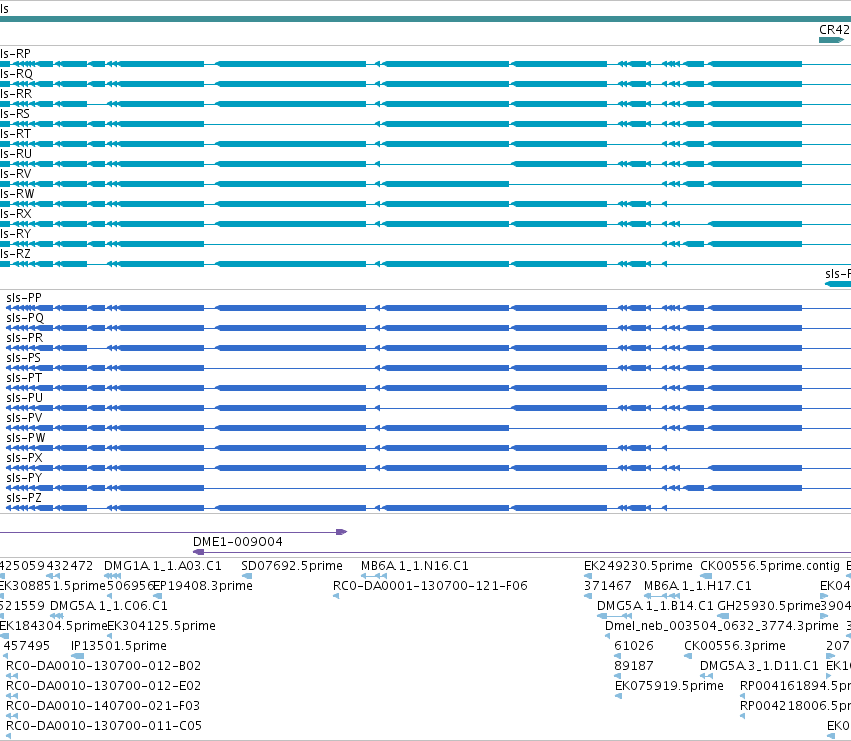Choose the DMG5A.3_1.D11.C1 entry
This screenshot has width=851, height=741.
(759, 666)
